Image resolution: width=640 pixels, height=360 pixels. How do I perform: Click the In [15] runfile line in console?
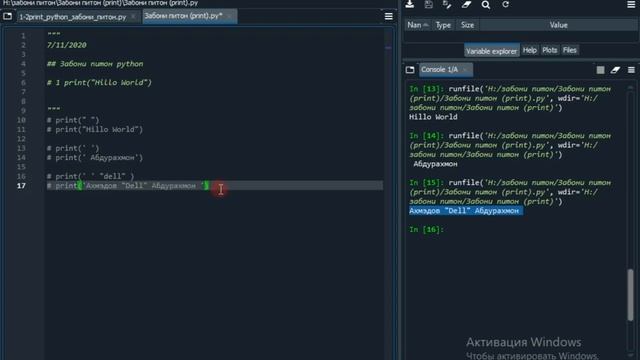510,183
